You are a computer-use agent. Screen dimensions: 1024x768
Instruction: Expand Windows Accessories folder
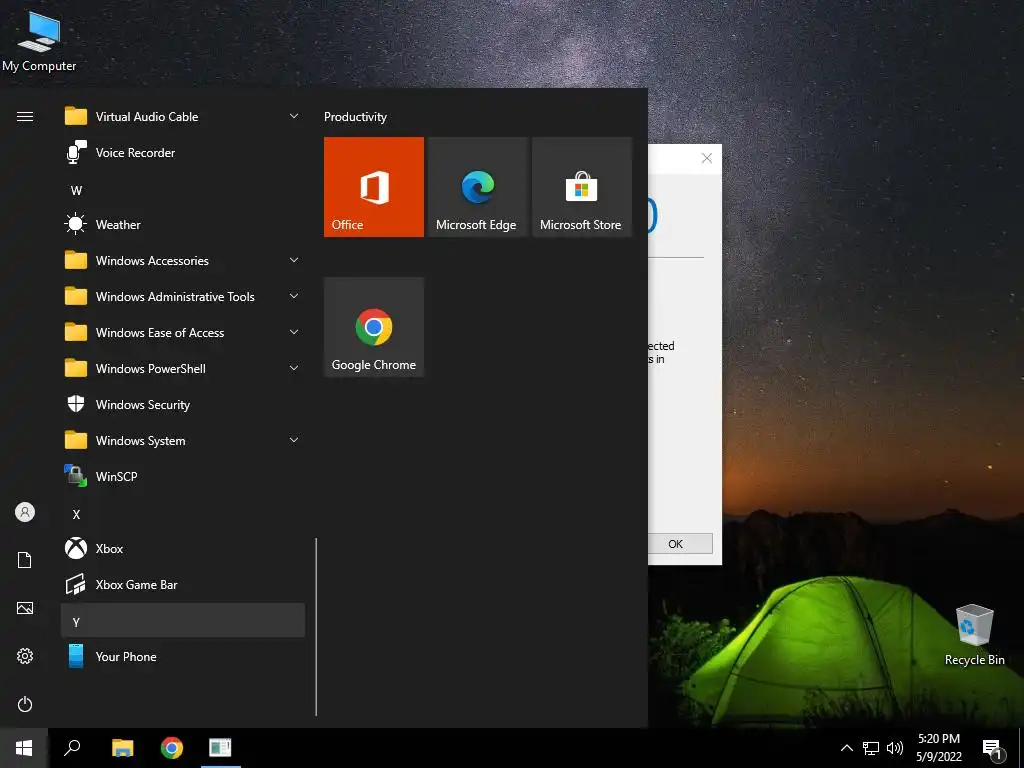click(183, 261)
